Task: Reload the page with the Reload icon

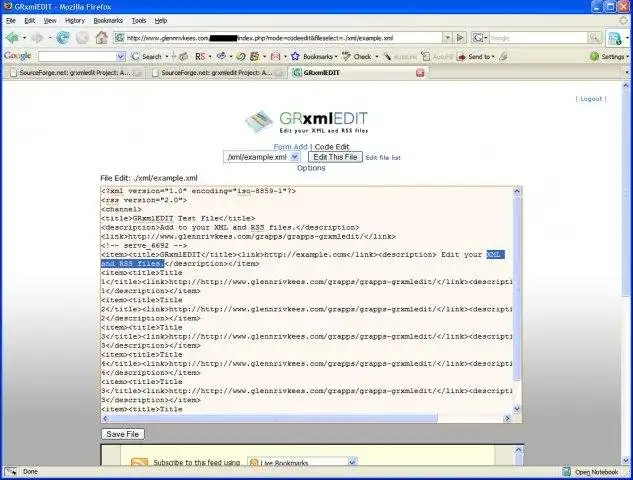Action: (x=63, y=38)
